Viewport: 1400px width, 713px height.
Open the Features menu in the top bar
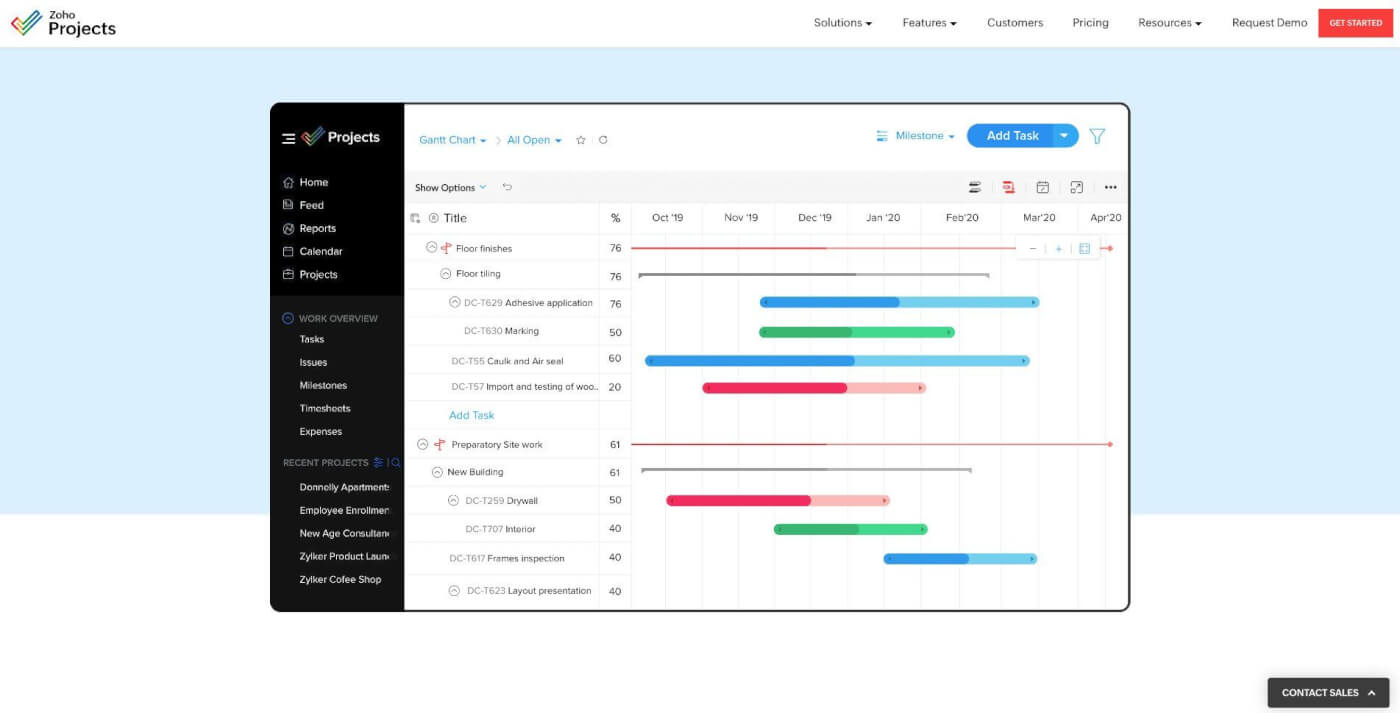click(928, 22)
